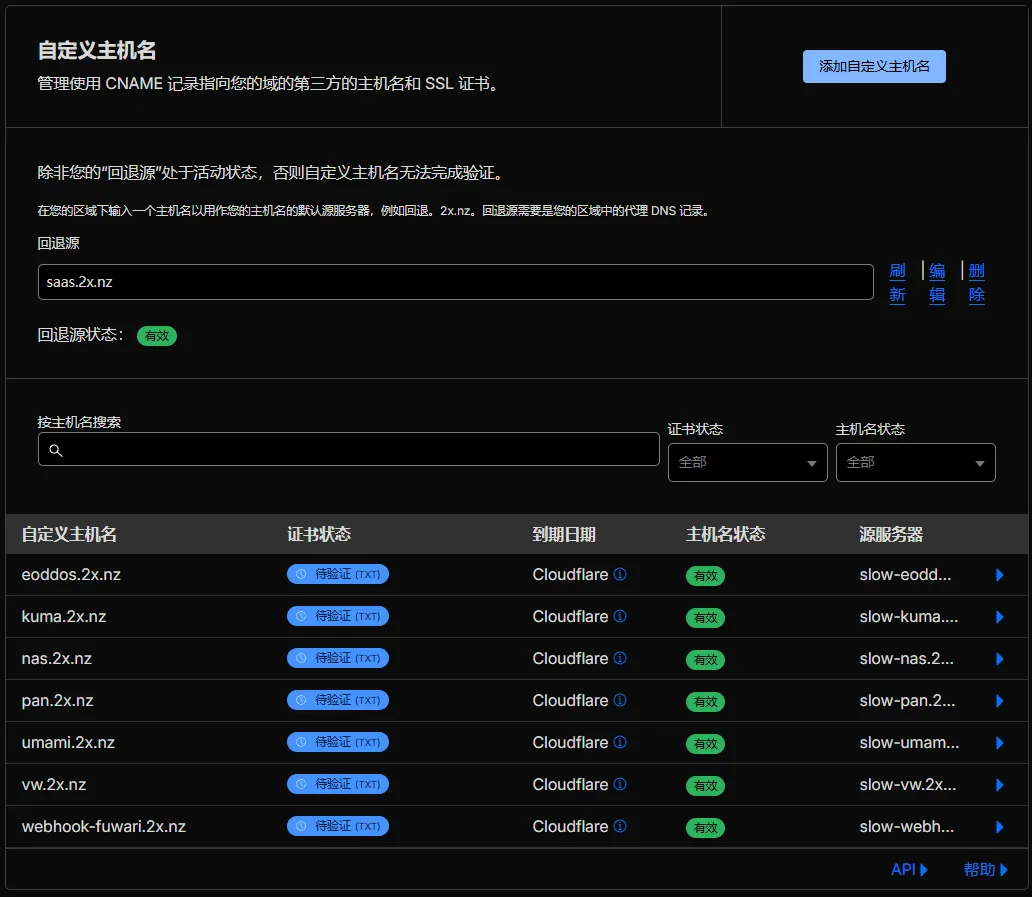Open the 证书状态 filter dropdown
Viewport: 1032px width, 897px height.
[747, 463]
